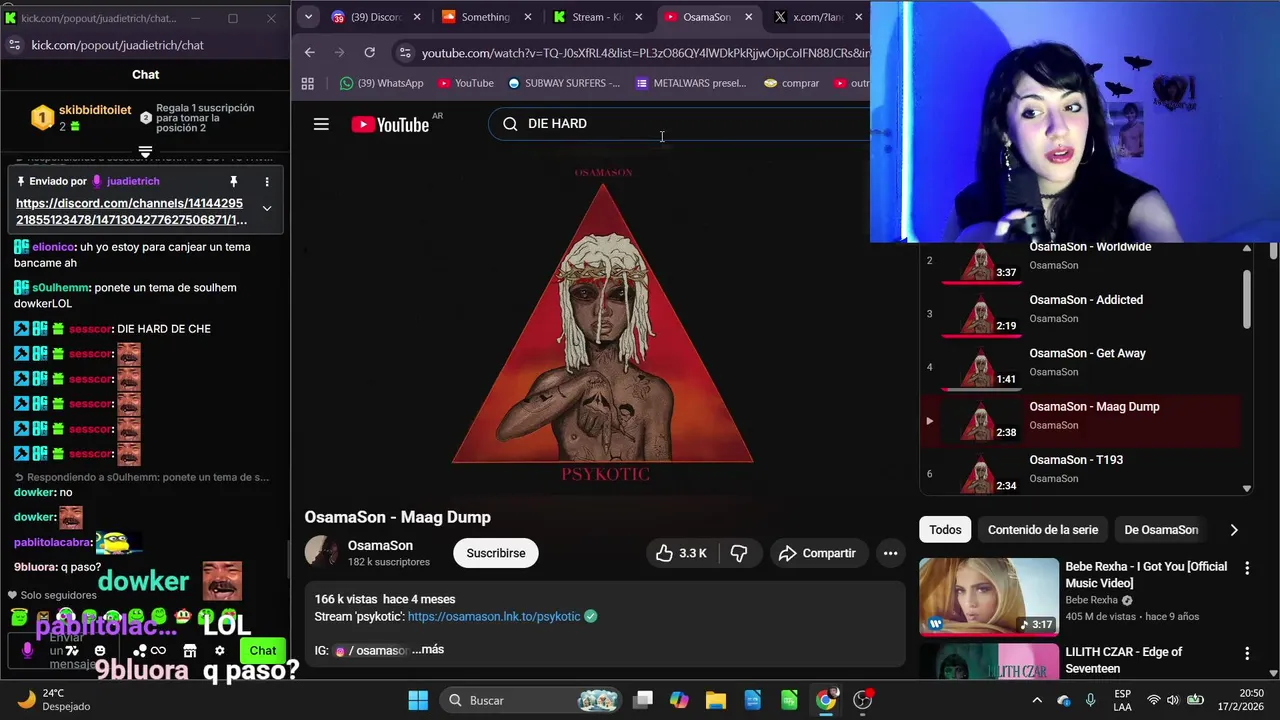Go to the YouTube home logo

coord(390,124)
